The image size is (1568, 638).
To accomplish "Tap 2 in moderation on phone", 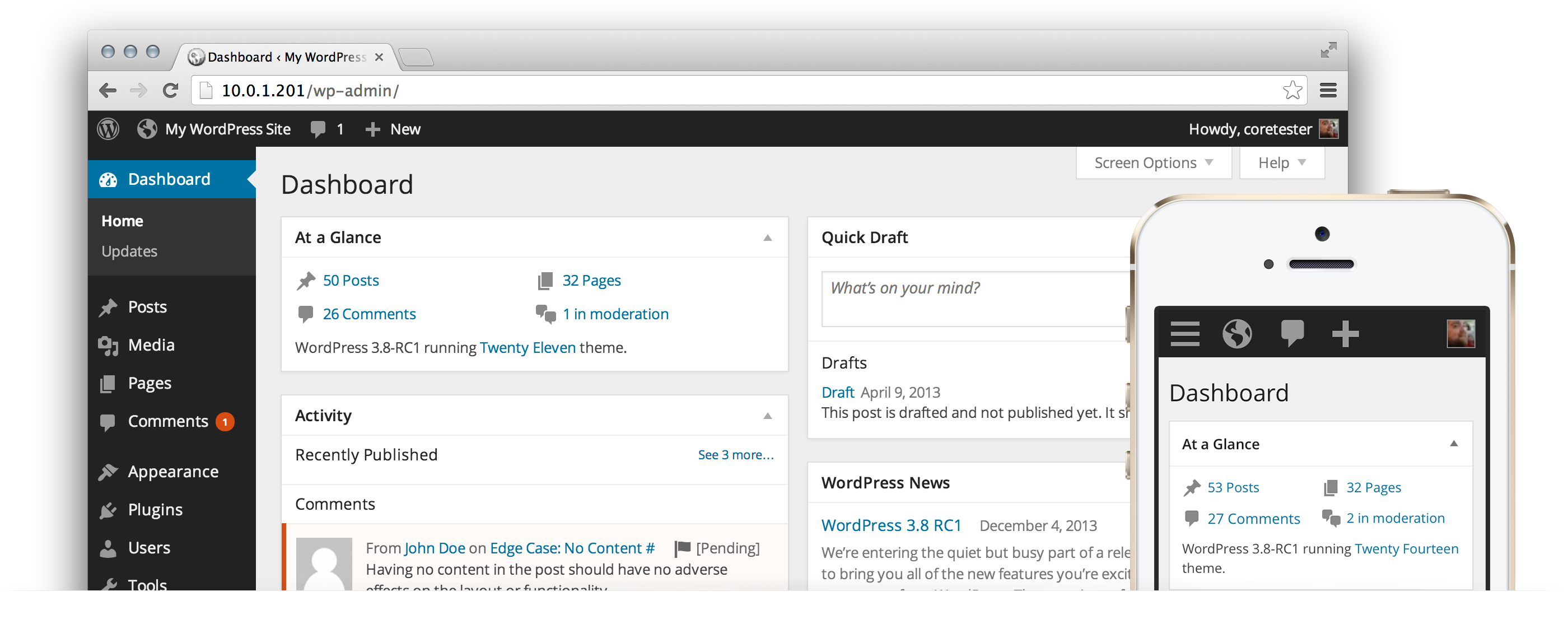I will pos(1394,519).
